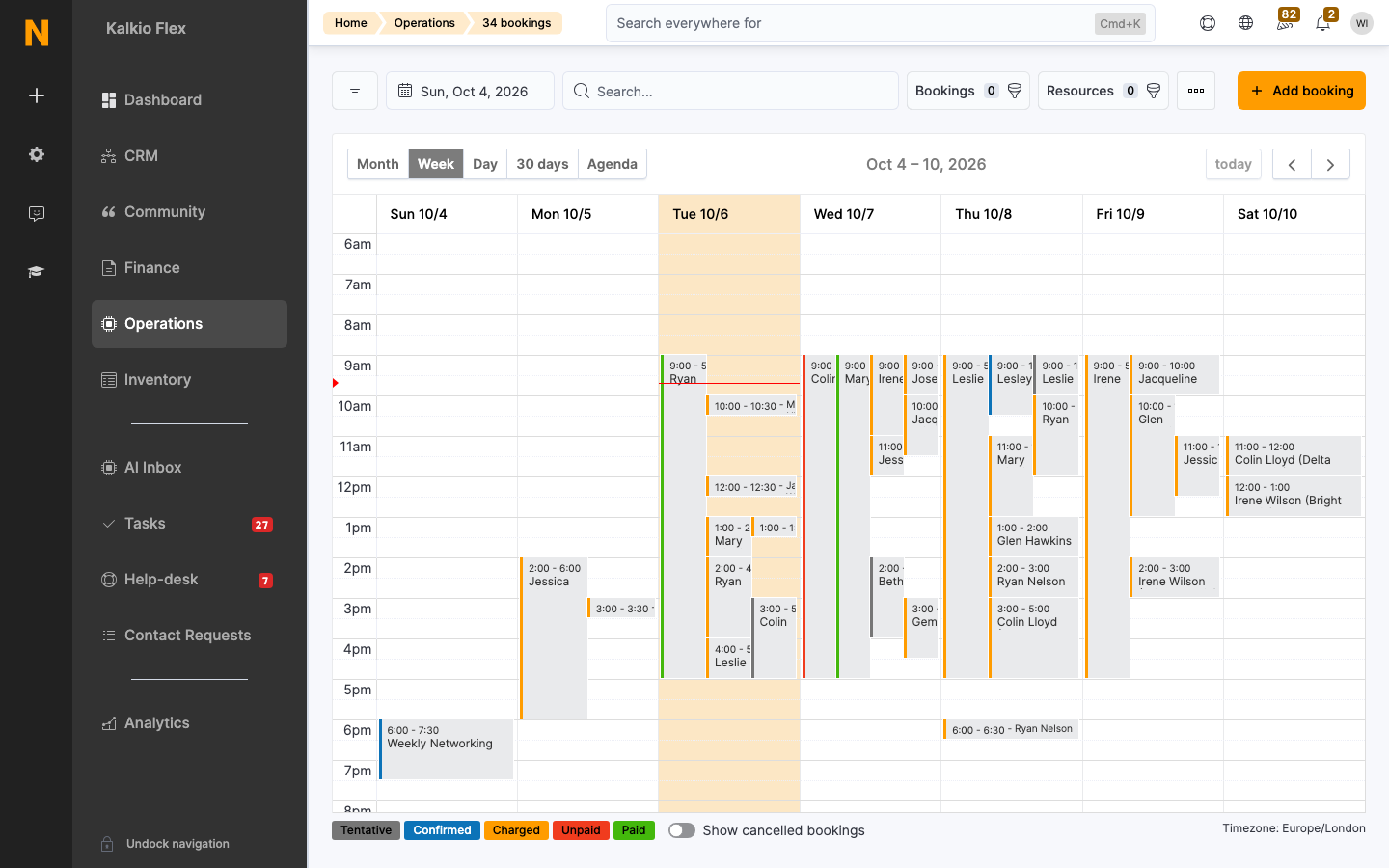
Task: Toggle Show cancelled bookings switch
Action: tap(682, 830)
